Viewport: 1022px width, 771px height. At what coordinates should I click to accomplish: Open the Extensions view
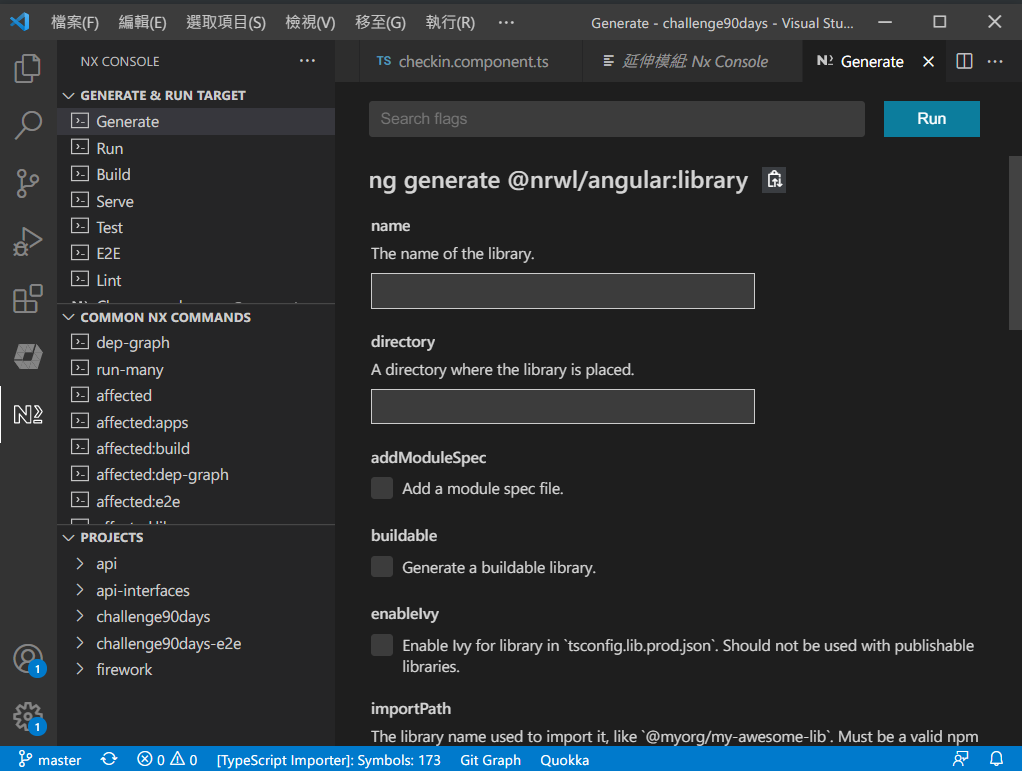coord(27,298)
